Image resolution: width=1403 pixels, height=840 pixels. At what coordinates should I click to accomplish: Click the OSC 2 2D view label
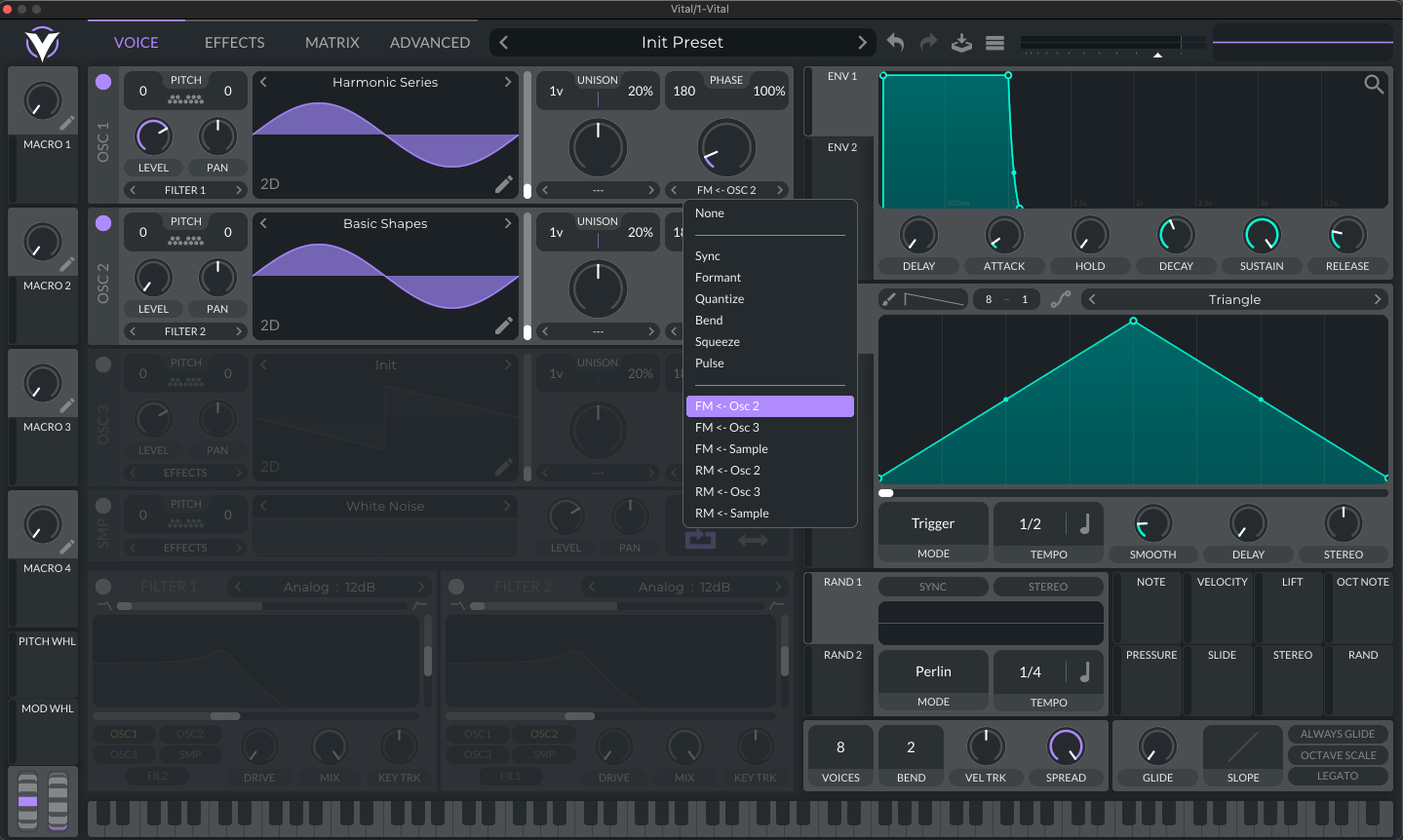(x=270, y=325)
